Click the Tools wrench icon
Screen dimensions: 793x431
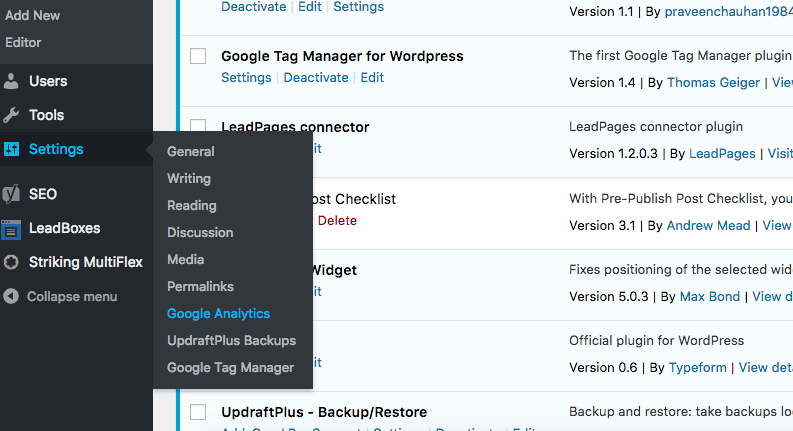click(11, 115)
